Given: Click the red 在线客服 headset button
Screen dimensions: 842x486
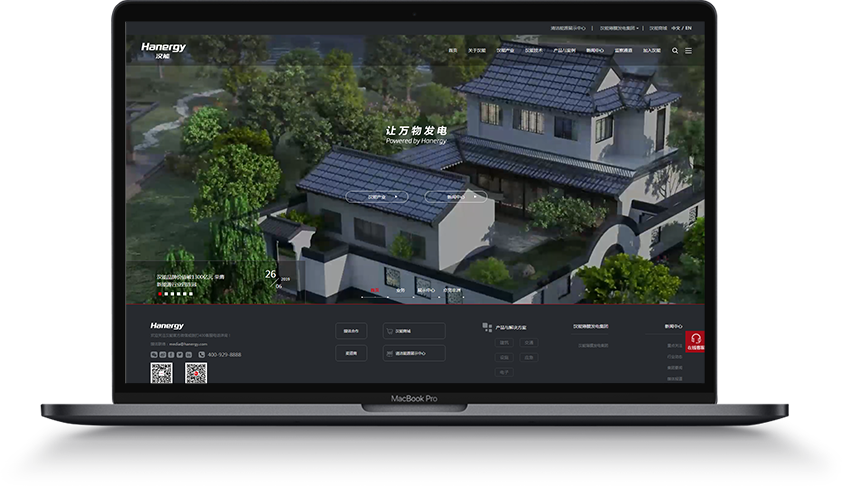Looking at the screenshot, I should 695,342.
